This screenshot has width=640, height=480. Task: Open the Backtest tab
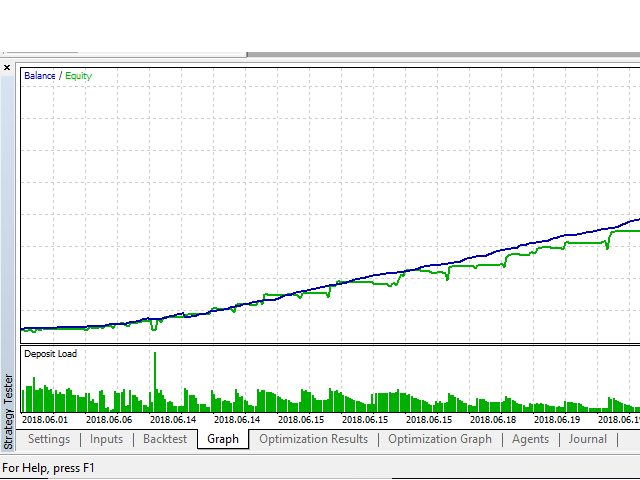165,439
